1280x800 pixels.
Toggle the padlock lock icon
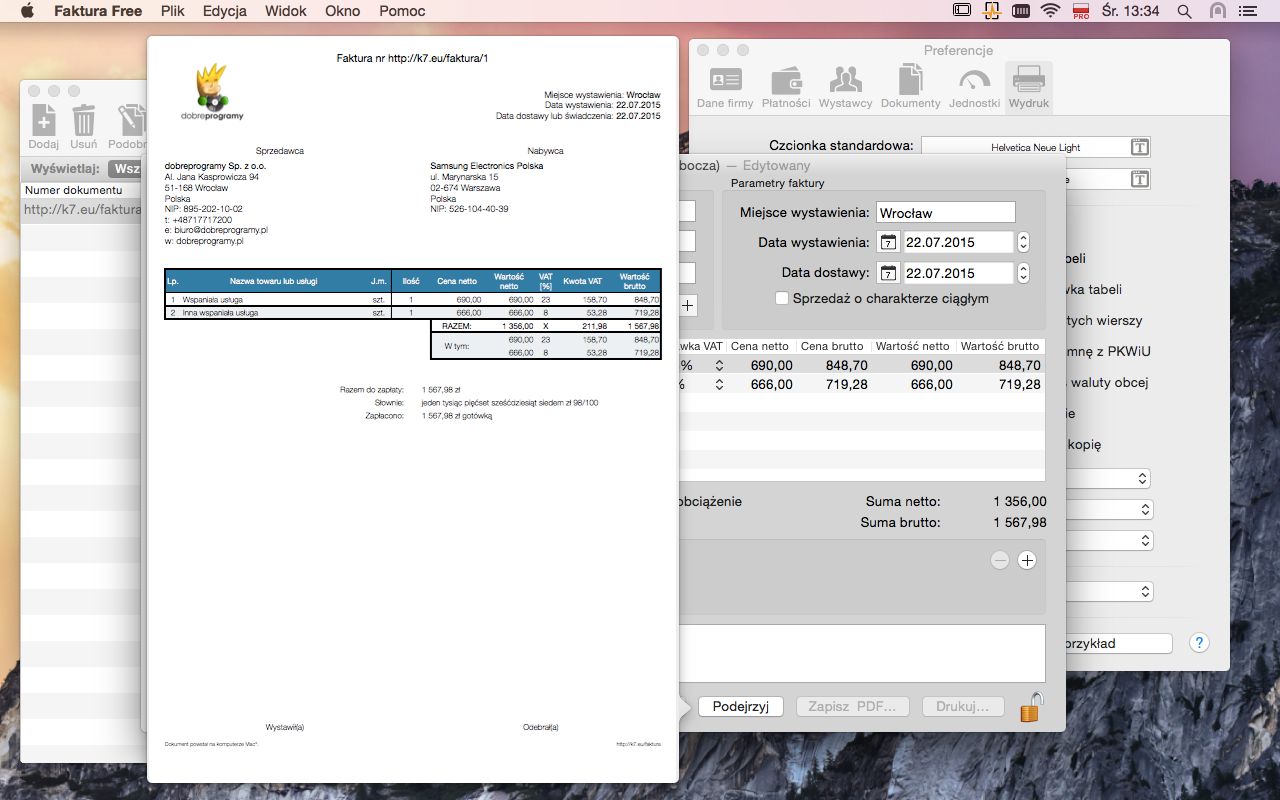click(x=1031, y=706)
